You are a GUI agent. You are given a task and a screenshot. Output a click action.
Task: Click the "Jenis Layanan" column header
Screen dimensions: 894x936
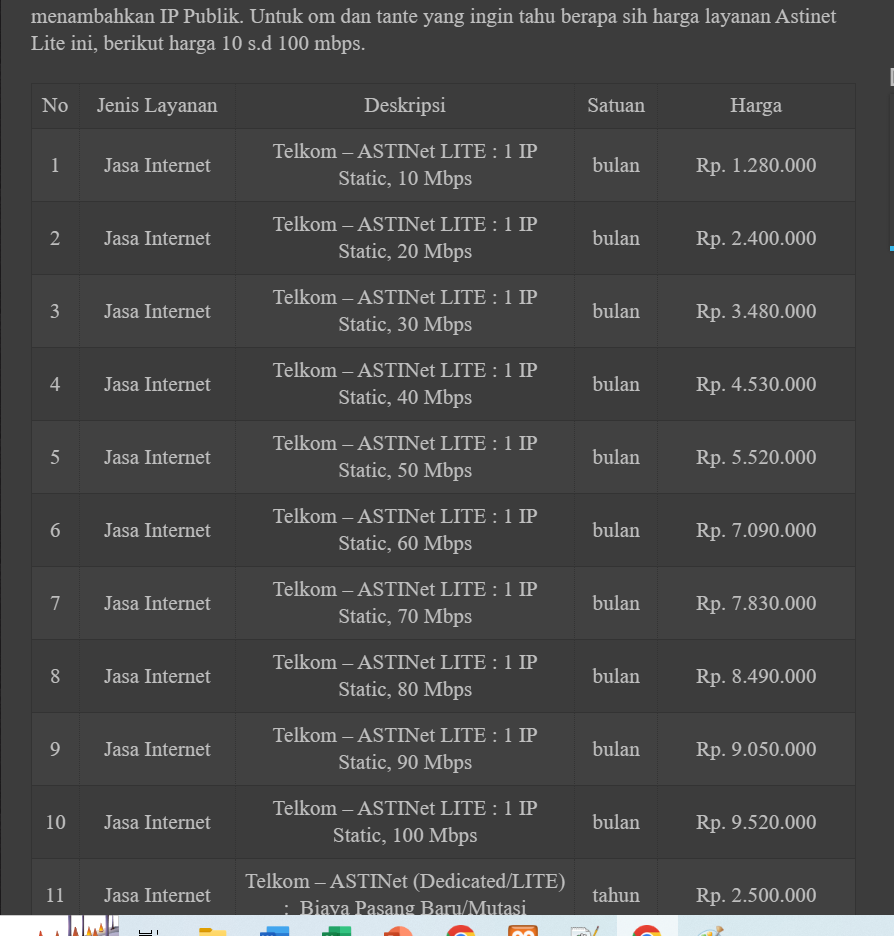[157, 106]
